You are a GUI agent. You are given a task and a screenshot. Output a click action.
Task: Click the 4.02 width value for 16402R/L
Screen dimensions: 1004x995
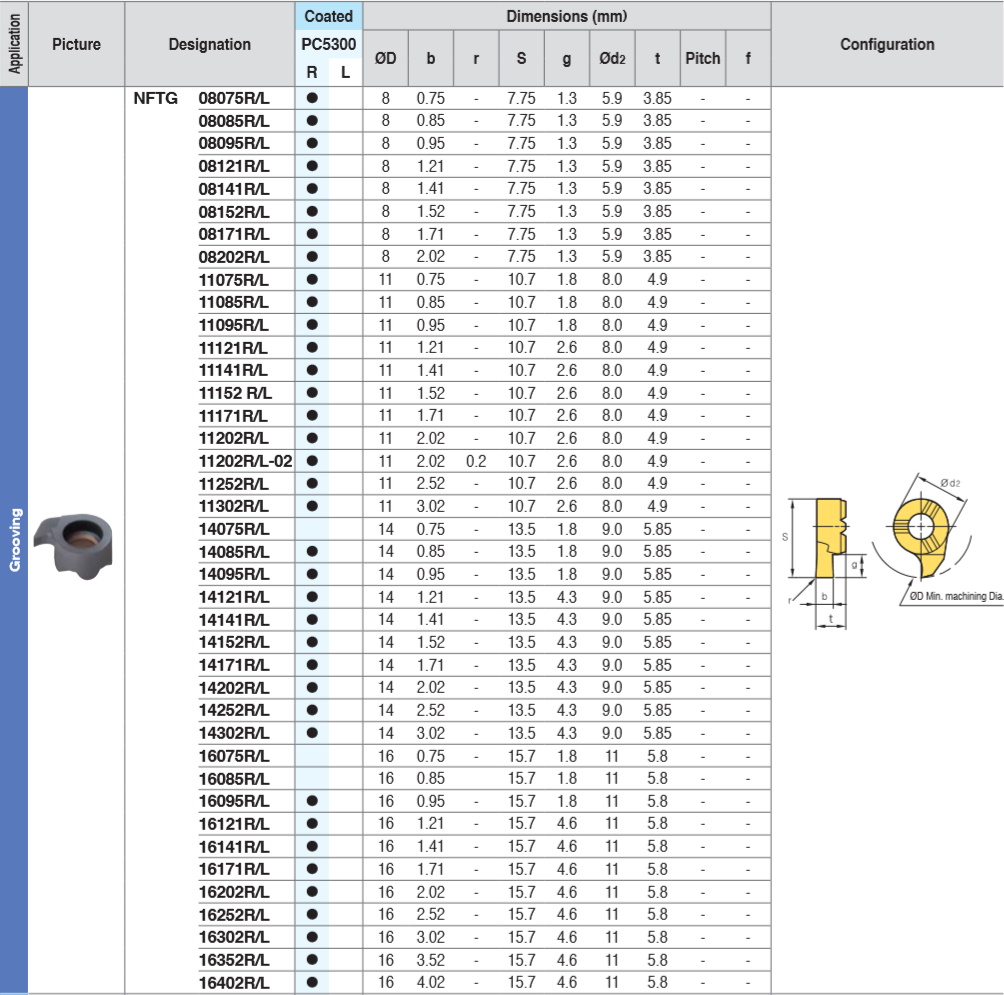tap(431, 982)
